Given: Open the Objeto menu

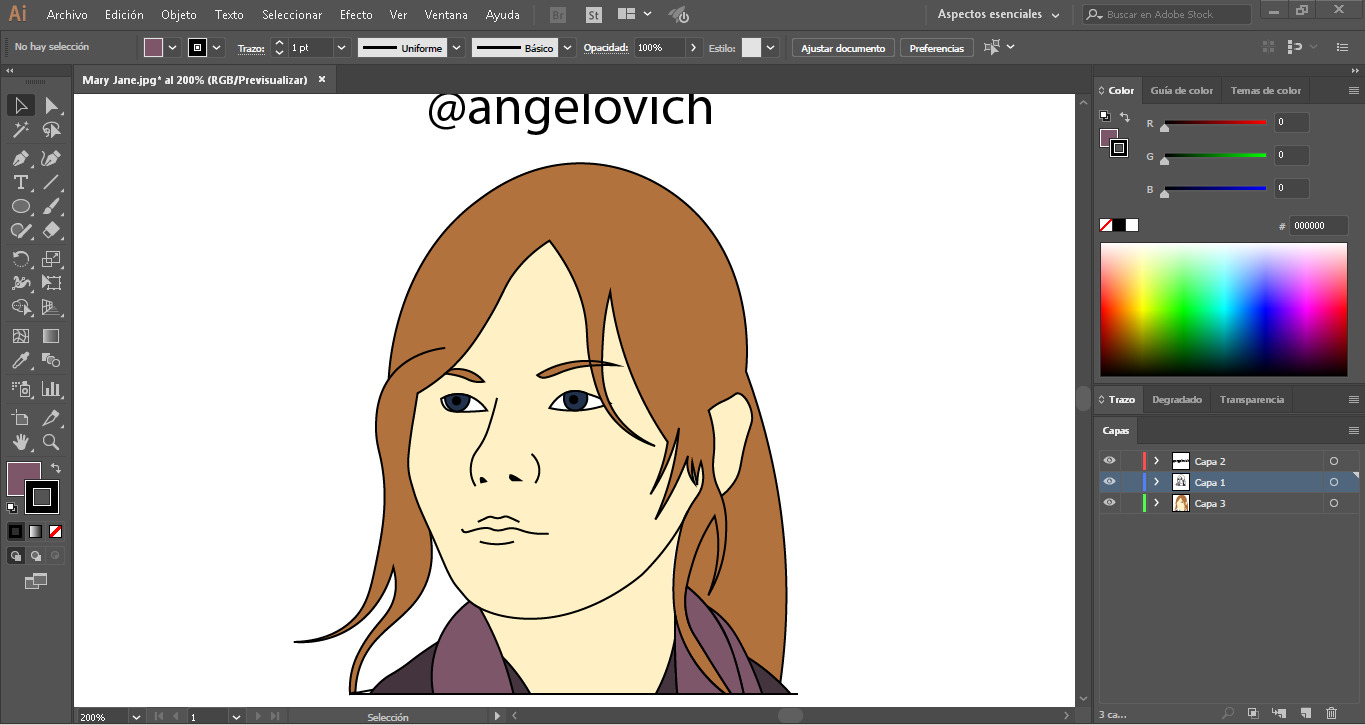Looking at the screenshot, I should coord(179,15).
